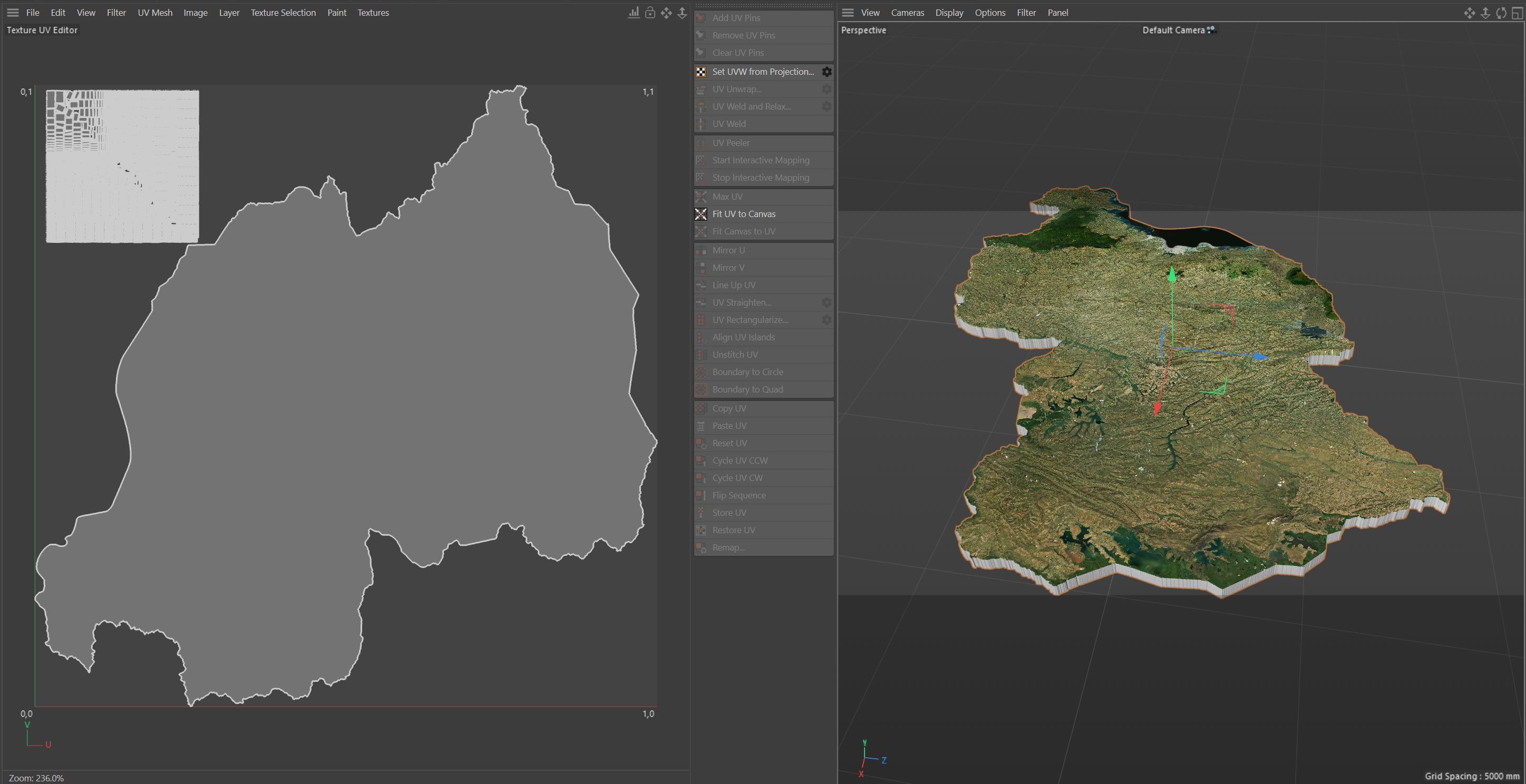Open the UV Mesh menu
The image size is (1526, 784).
click(154, 13)
